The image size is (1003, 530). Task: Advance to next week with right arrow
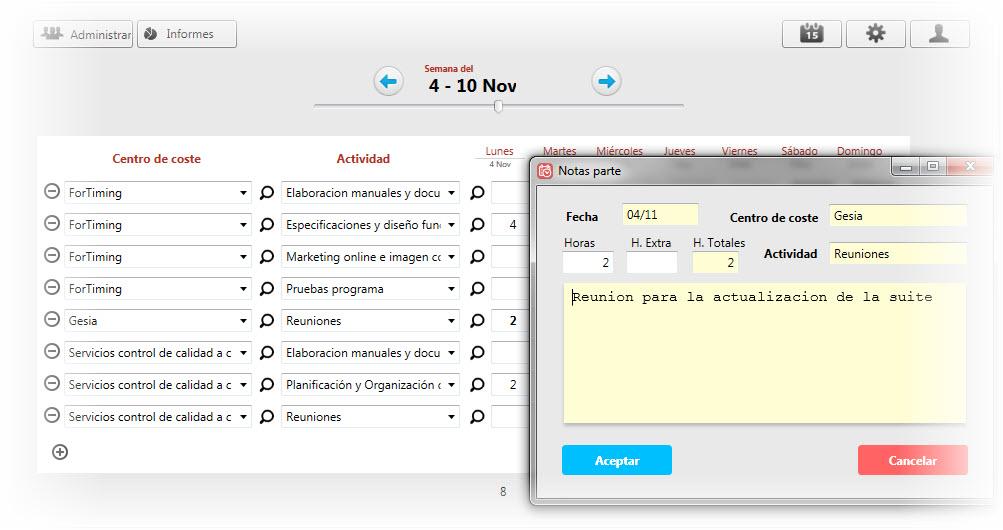point(606,82)
